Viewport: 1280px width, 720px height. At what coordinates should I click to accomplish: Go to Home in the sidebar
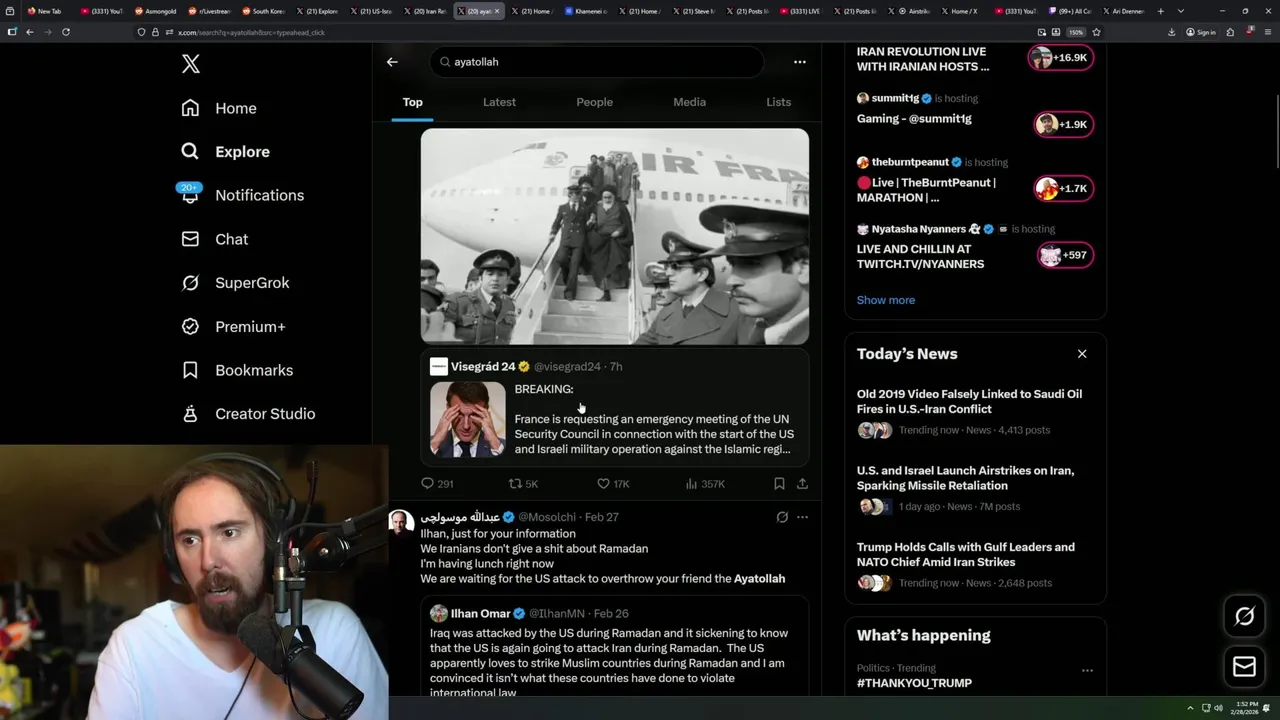point(219,108)
